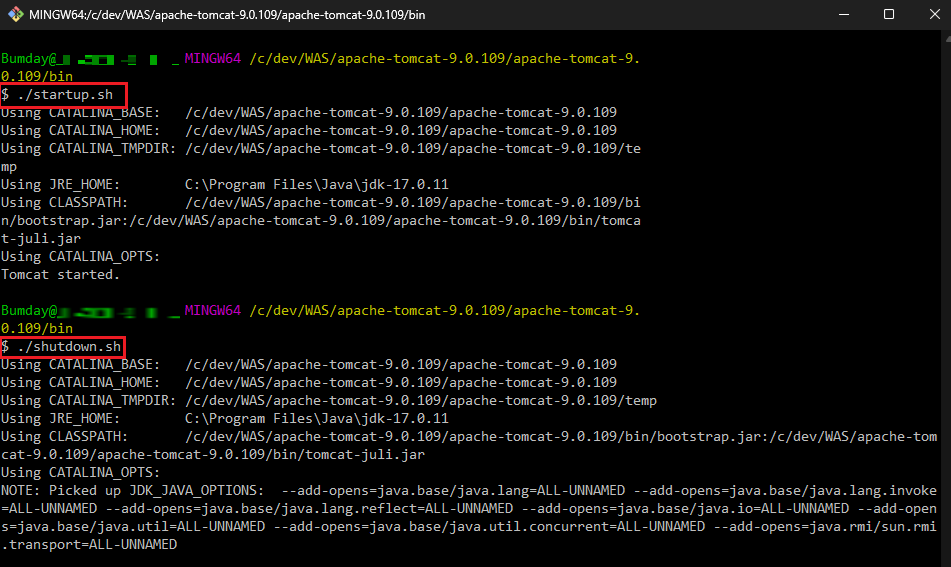Click "0.109/bin" above the startup.sh command

point(37,76)
